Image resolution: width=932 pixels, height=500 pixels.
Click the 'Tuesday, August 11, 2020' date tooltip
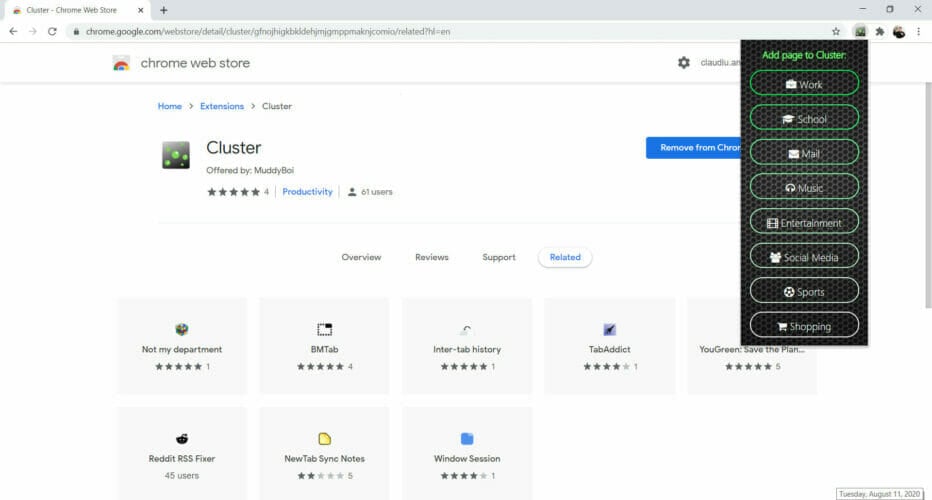pyautogui.click(x=880, y=494)
